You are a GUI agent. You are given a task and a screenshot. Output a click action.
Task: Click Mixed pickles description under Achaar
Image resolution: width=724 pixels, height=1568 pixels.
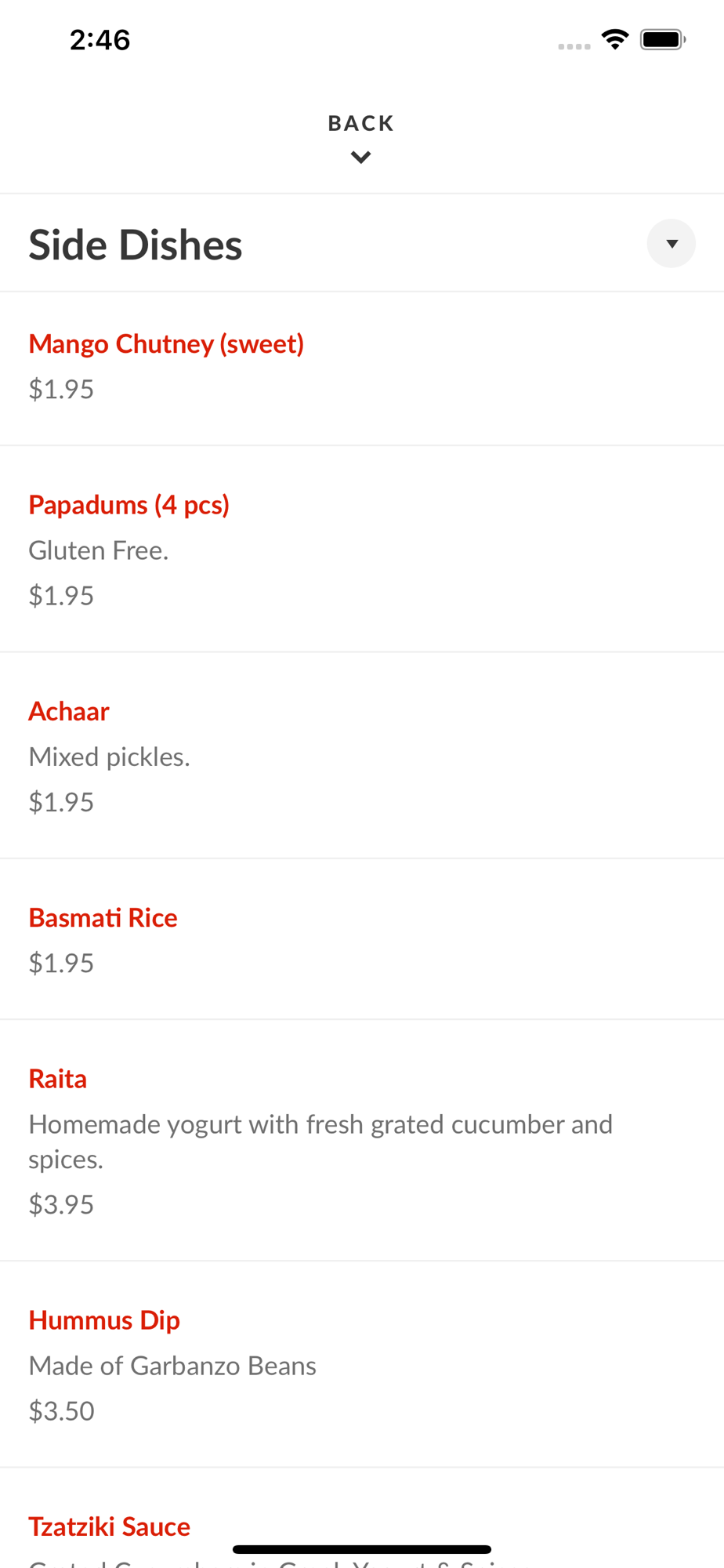pyautogui.click(x=109, y=757)
